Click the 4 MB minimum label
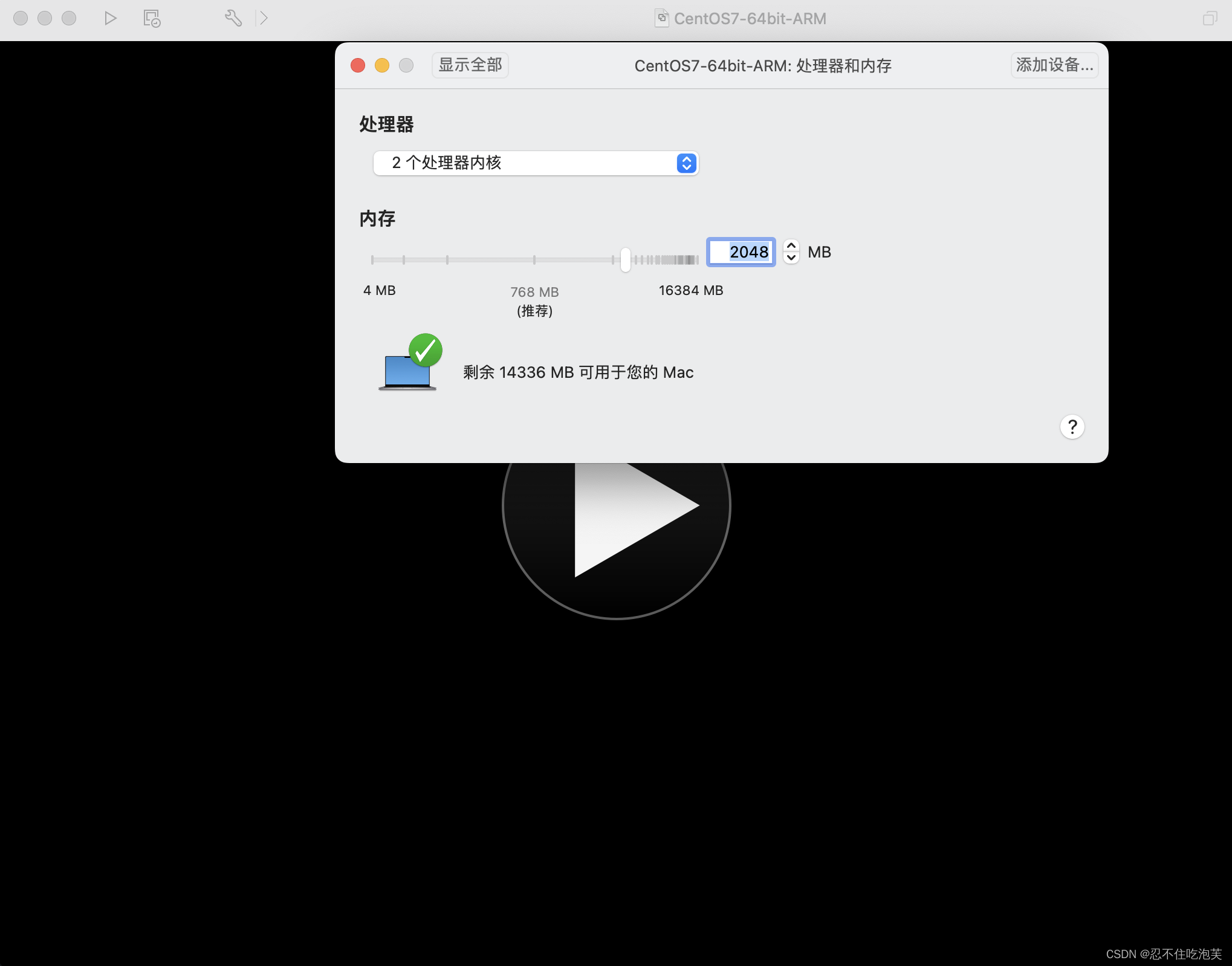The height and width of the screenshot is (966, 1232). pos(379,291)
